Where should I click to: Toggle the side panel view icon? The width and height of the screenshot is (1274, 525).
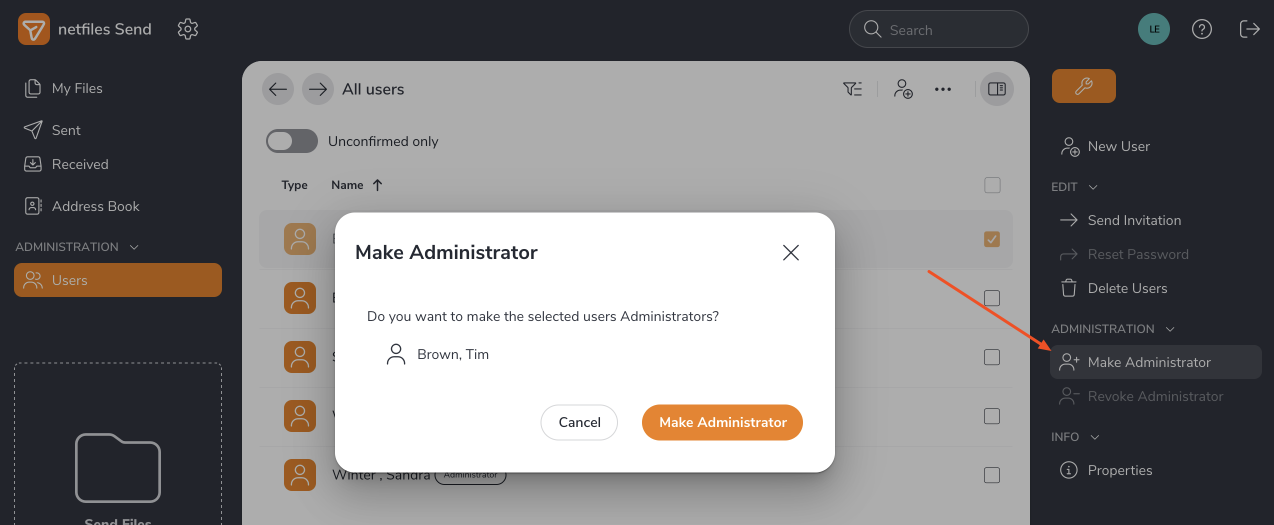click(x=996, y=89)
